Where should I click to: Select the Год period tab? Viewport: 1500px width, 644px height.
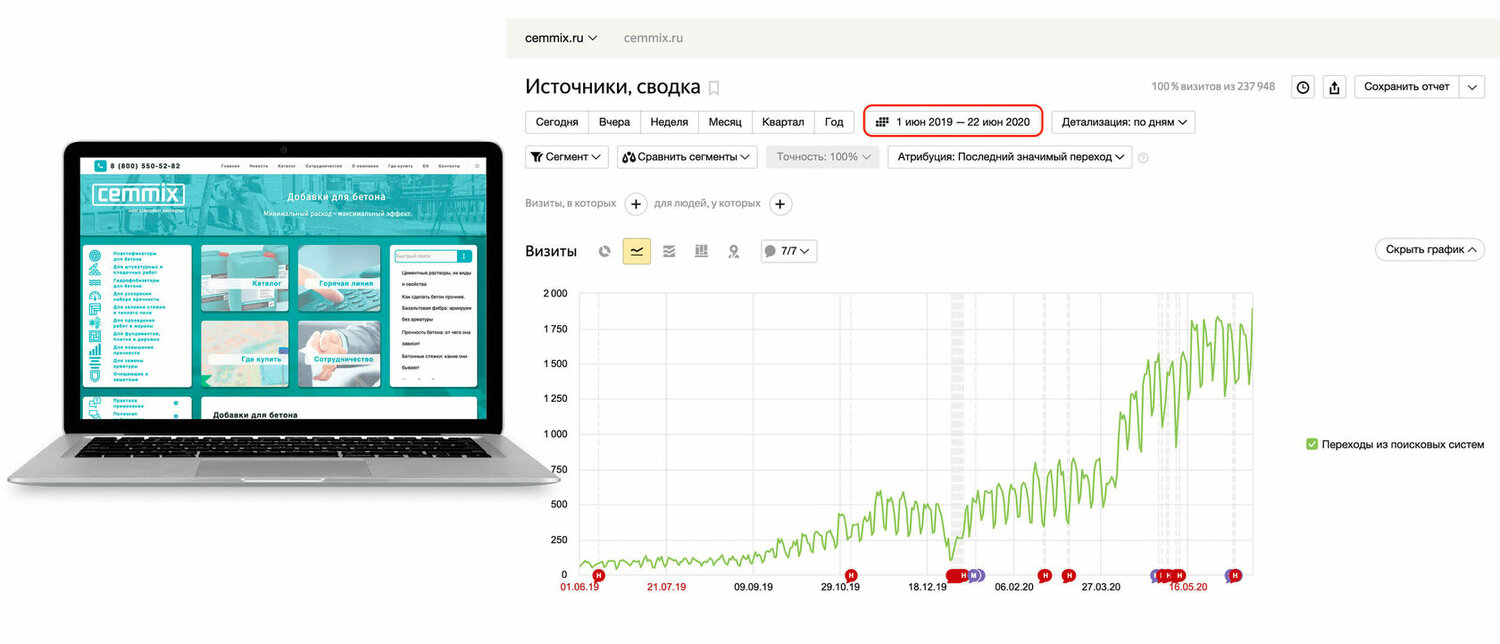click(834, 122)
